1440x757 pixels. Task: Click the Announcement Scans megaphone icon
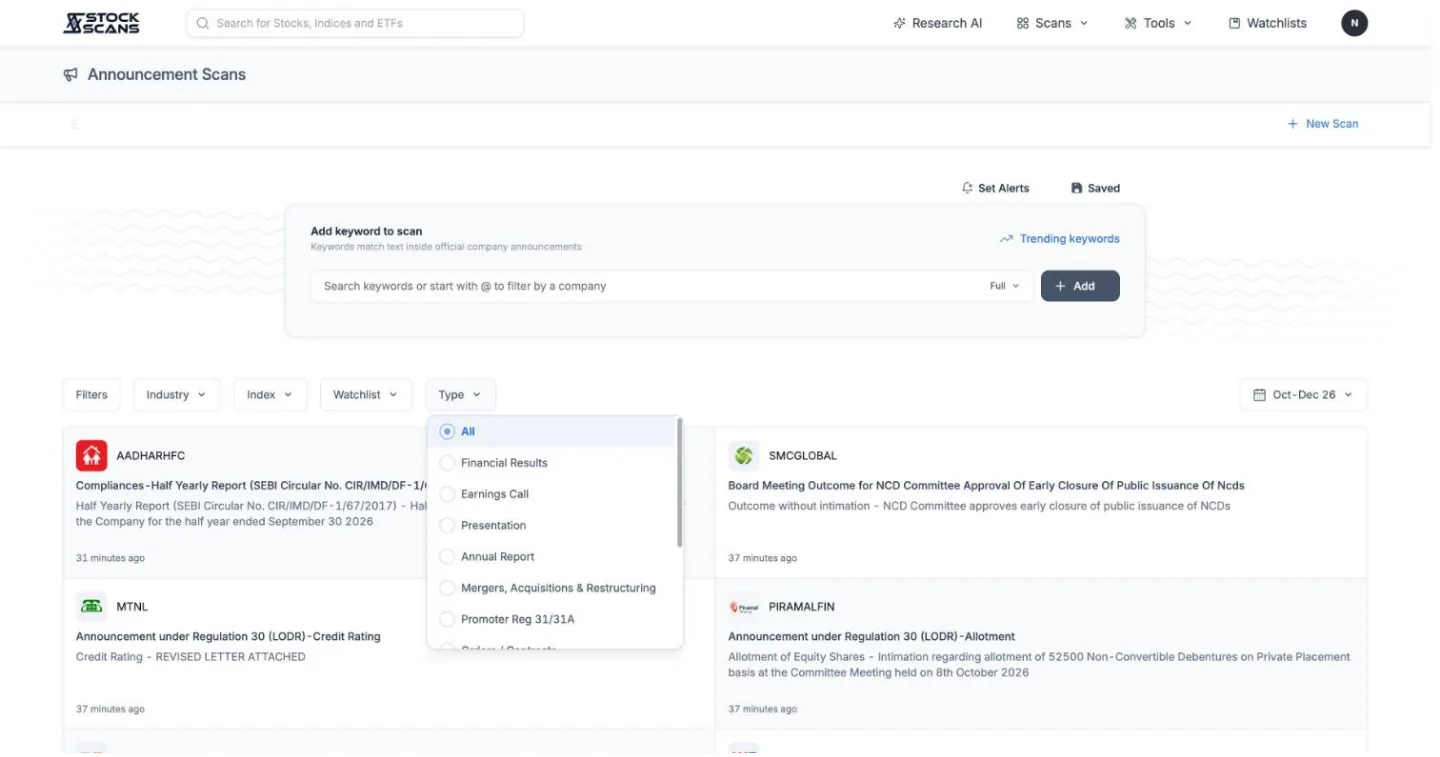coord(71,75)
